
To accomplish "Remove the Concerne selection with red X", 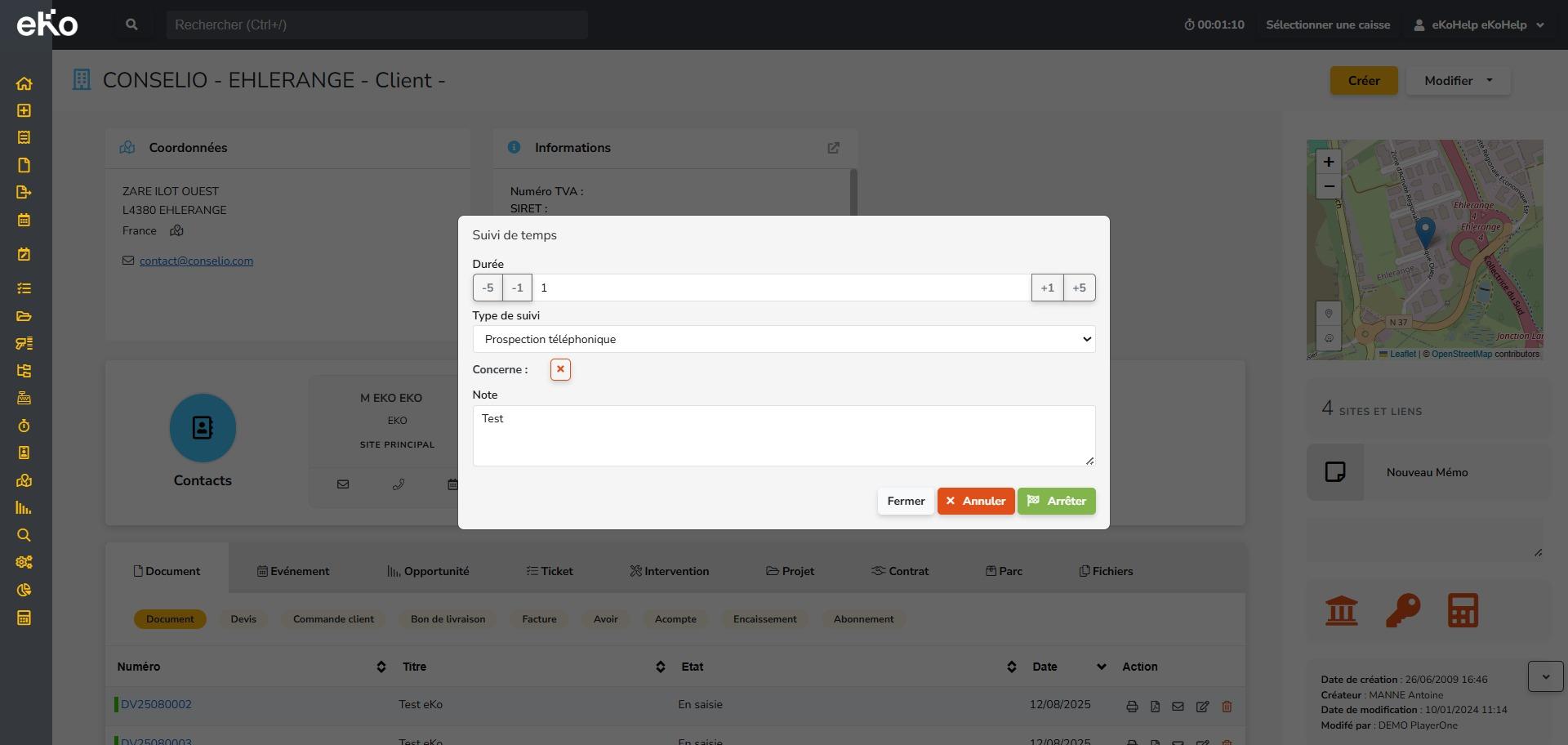I will tap(560, 369).
